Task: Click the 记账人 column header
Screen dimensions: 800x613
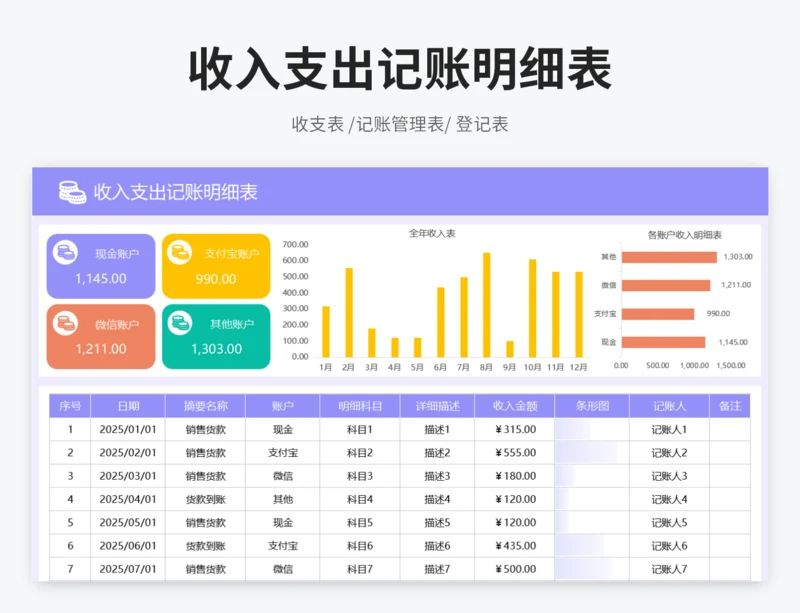Action: (669, 406)
